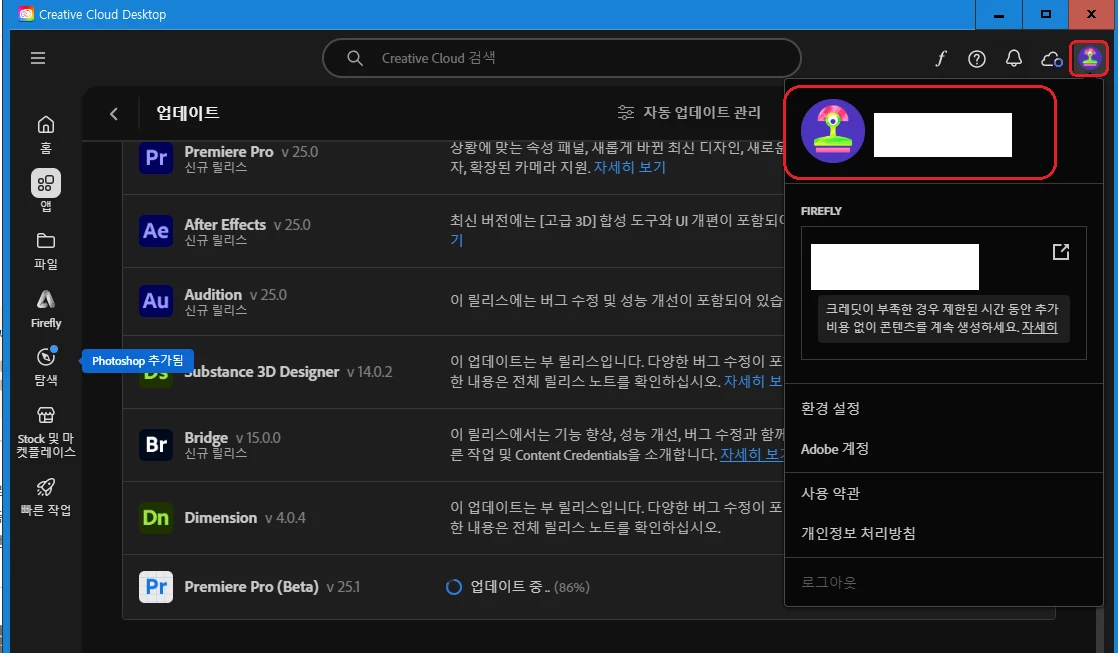
Task: Click Bridge 자세히 보기 link
Action: point(752,455)
